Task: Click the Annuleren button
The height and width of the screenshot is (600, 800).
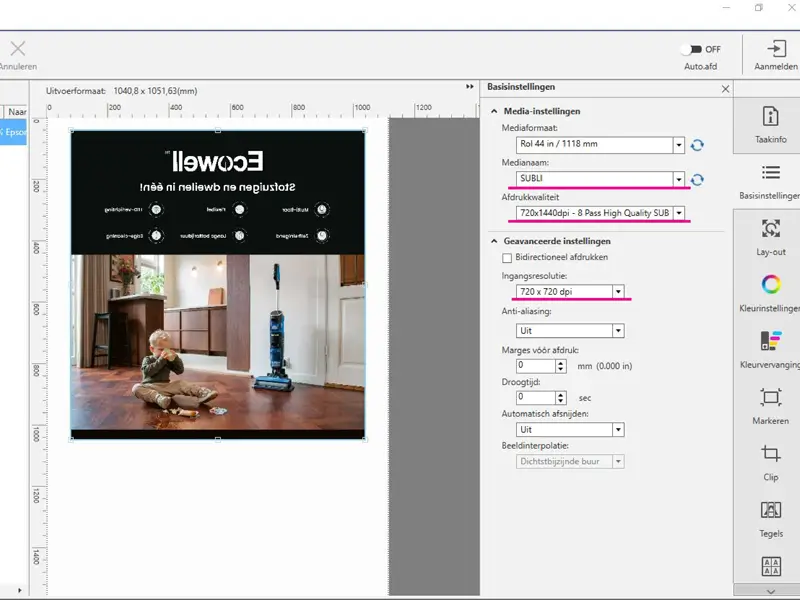Action: (x=18, y=54)
